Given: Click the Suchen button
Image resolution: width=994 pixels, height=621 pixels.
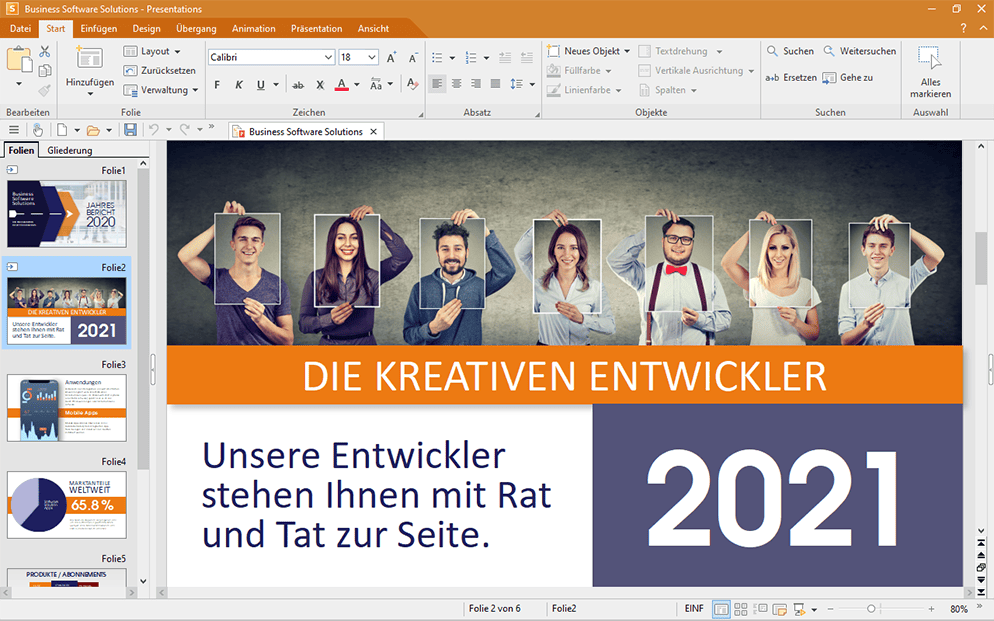Looking at the screenshot, I should 790,51.
